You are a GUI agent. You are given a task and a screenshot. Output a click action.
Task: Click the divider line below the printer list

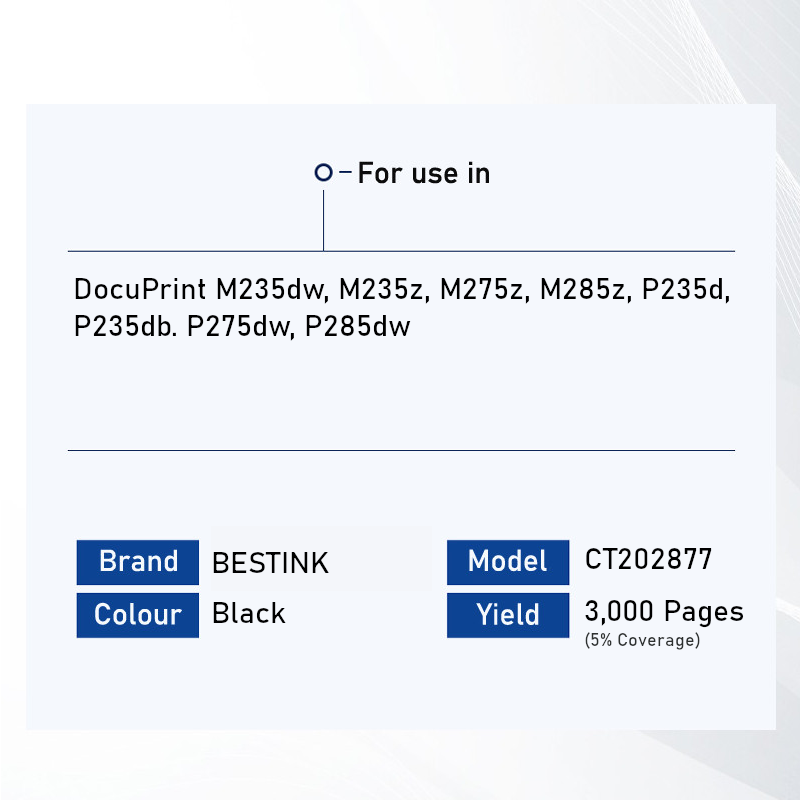coord(401,450)
